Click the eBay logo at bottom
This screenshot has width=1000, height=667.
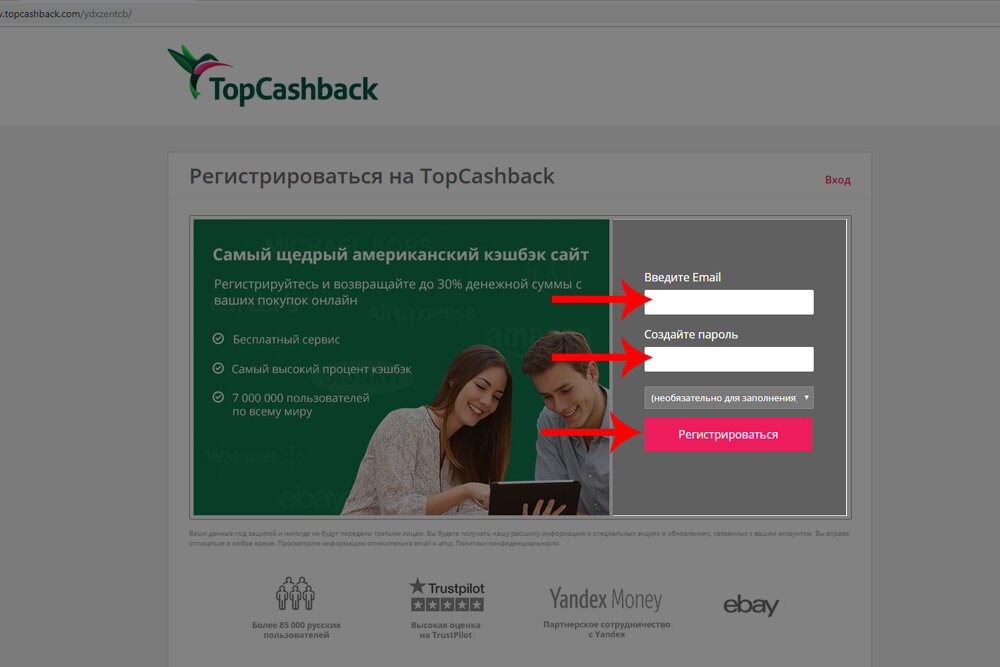point(751,605)
